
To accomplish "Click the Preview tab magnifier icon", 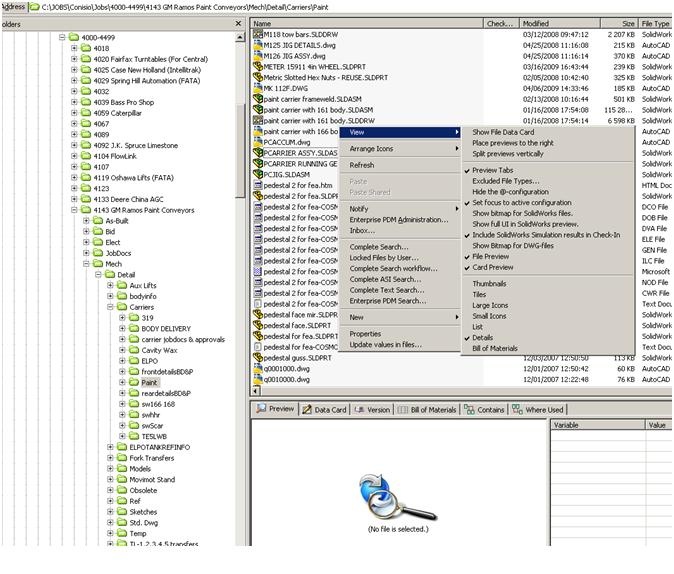I will (261, 408).
